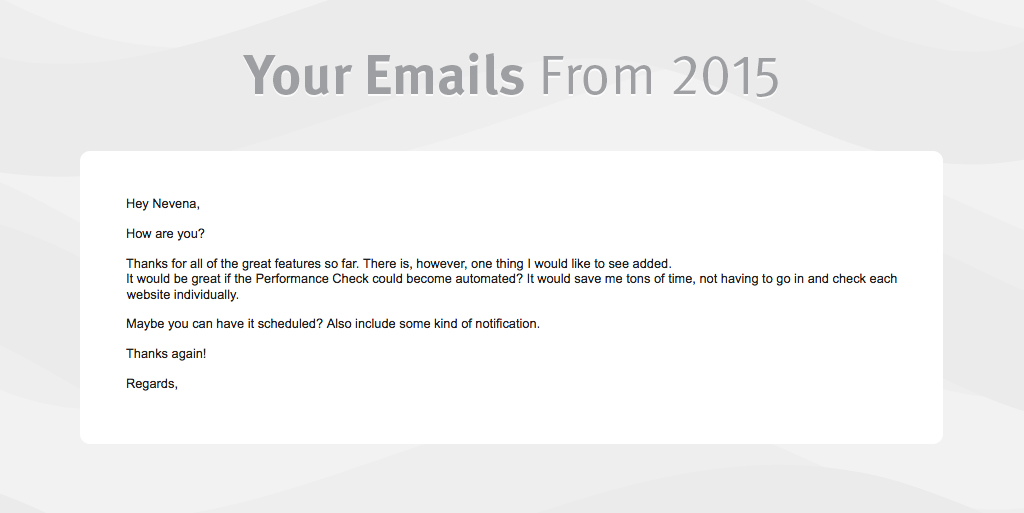This screenshot has height=513, width=1024.
Task: Click the word "Emails" in the title
Action: coord(444,75)
